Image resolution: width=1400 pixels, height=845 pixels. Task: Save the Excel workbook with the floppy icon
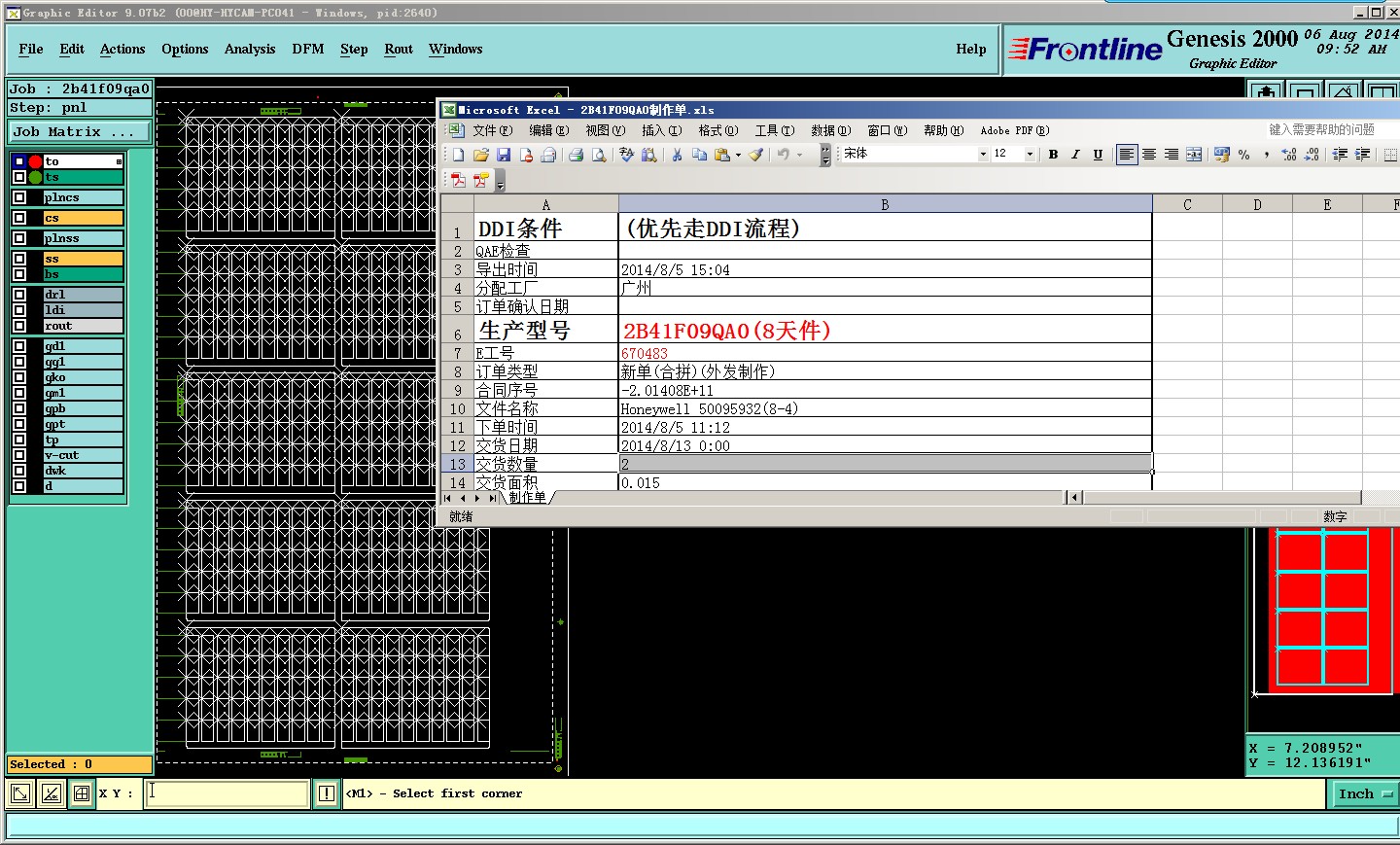(x=503, y=155)
